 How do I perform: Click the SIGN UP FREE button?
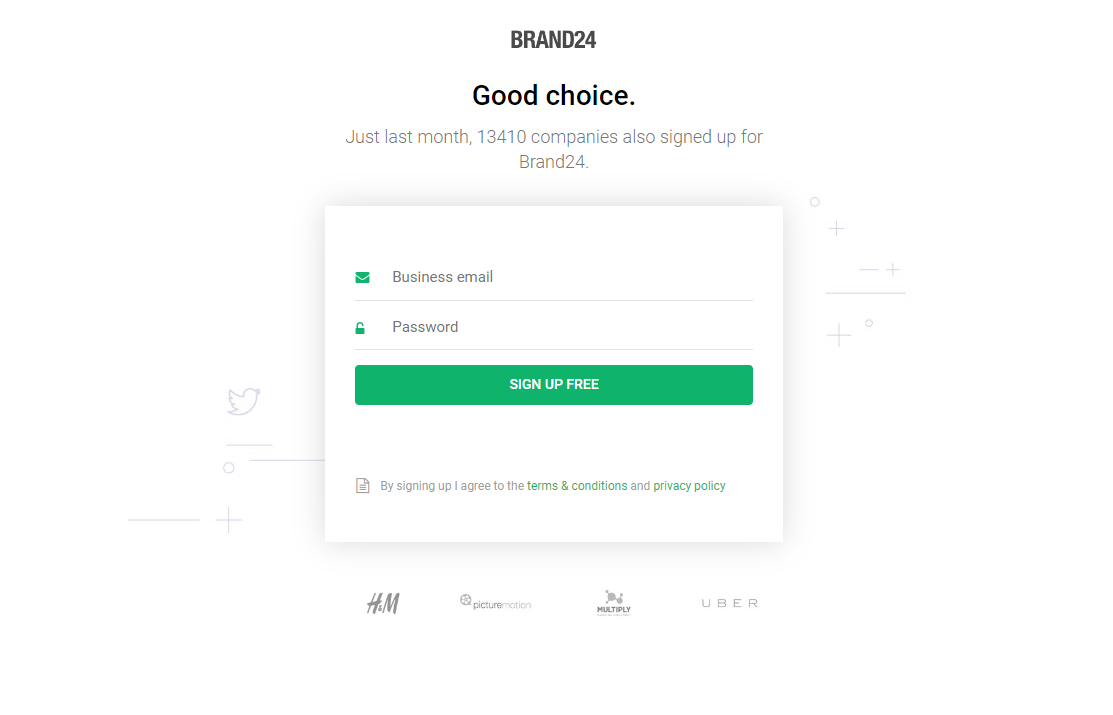coord(554,385)
